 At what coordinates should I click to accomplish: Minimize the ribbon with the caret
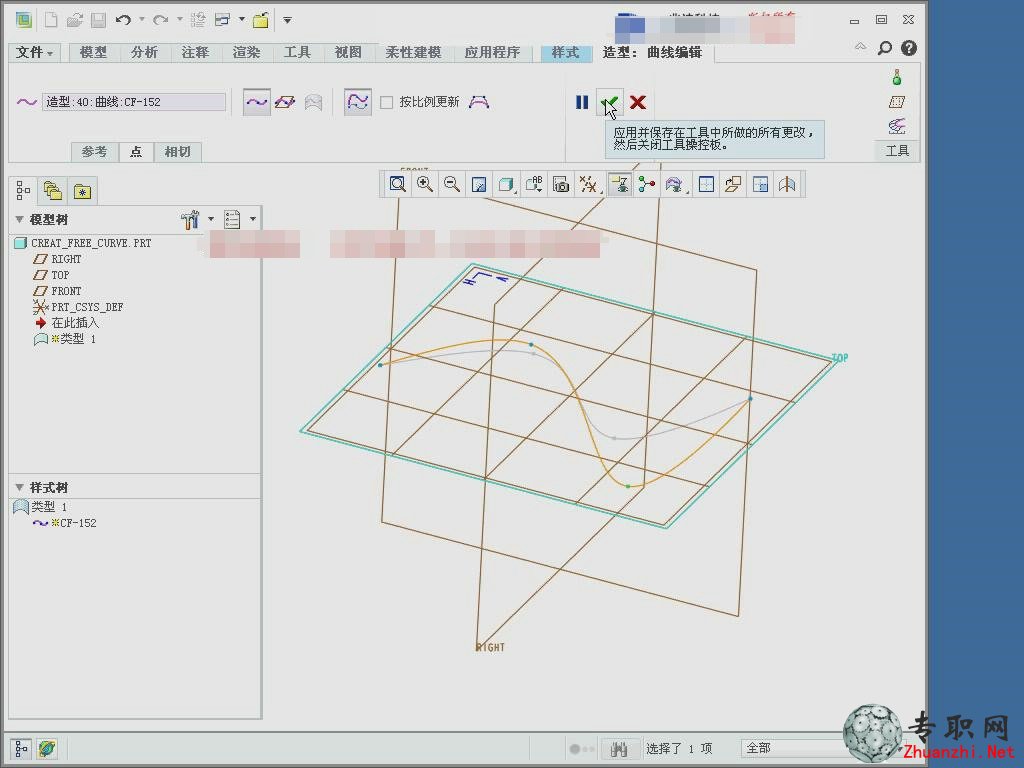(861, 47)
